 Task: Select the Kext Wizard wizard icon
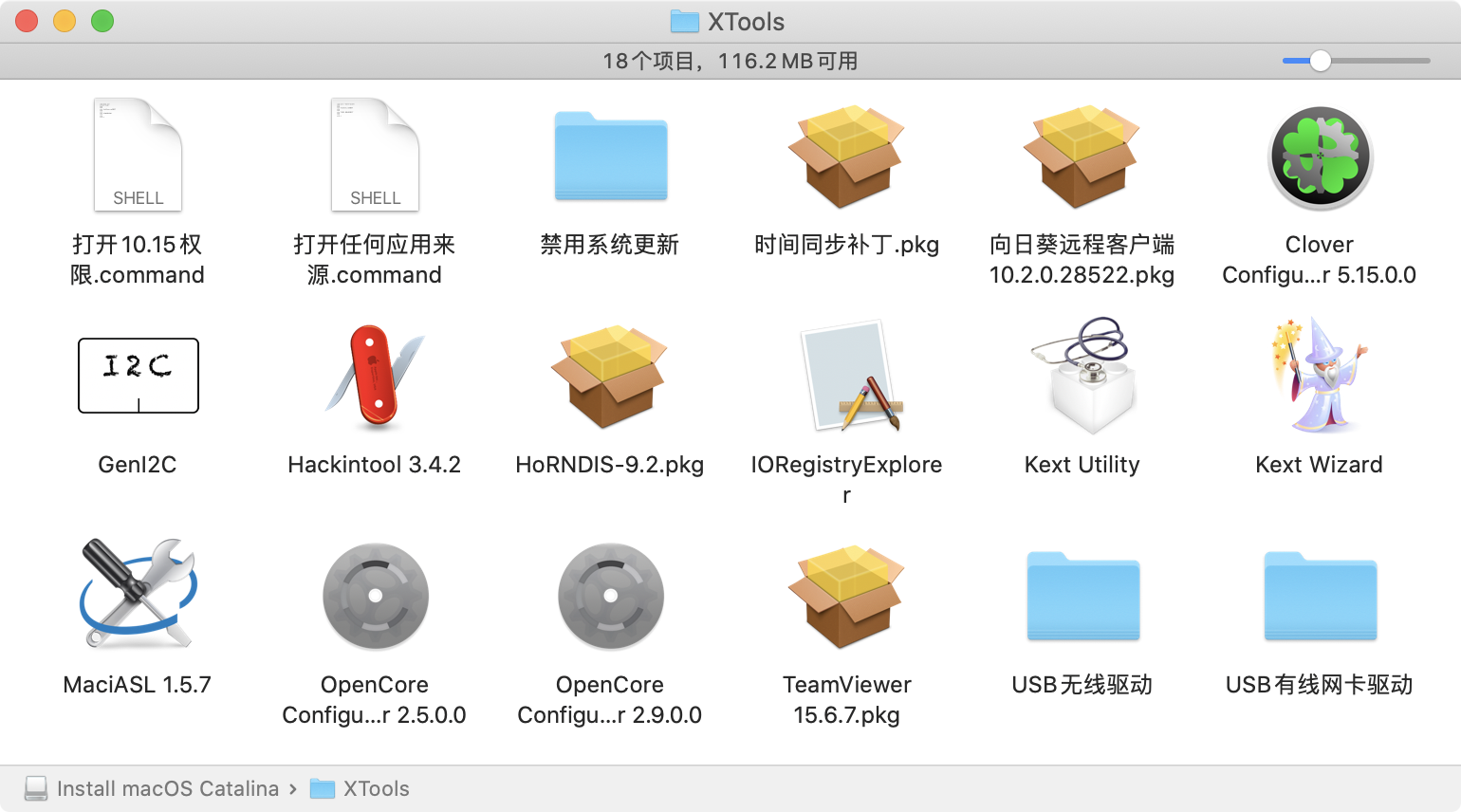(x=1320, y=376)
